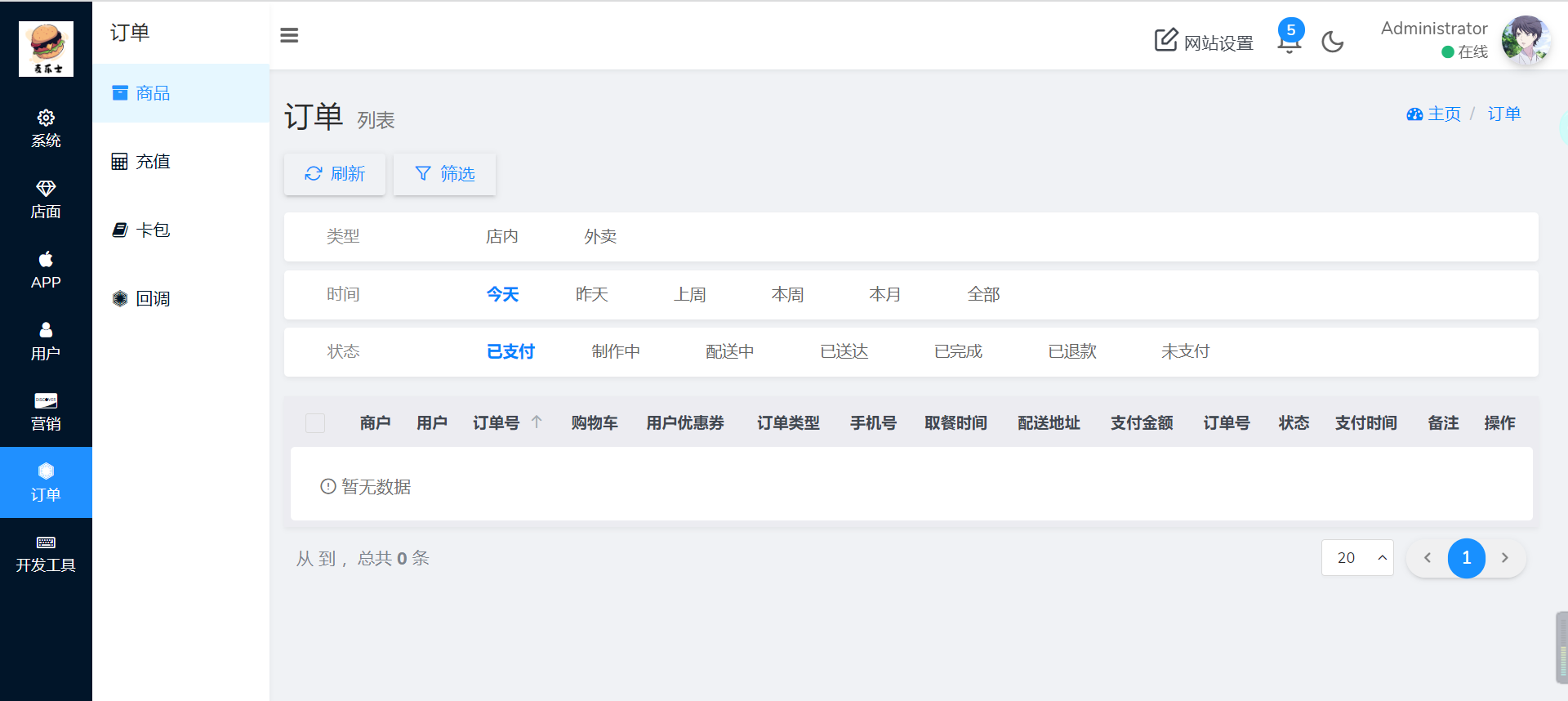Go to next page with right chevron
This screenshot has width=1568, height=701.
[1505, 558]
